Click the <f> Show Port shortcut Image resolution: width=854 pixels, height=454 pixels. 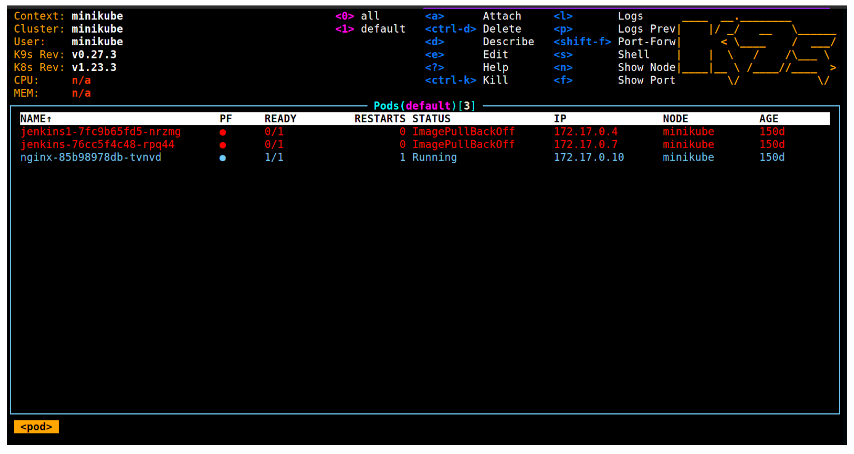click(x=614, y=80)
